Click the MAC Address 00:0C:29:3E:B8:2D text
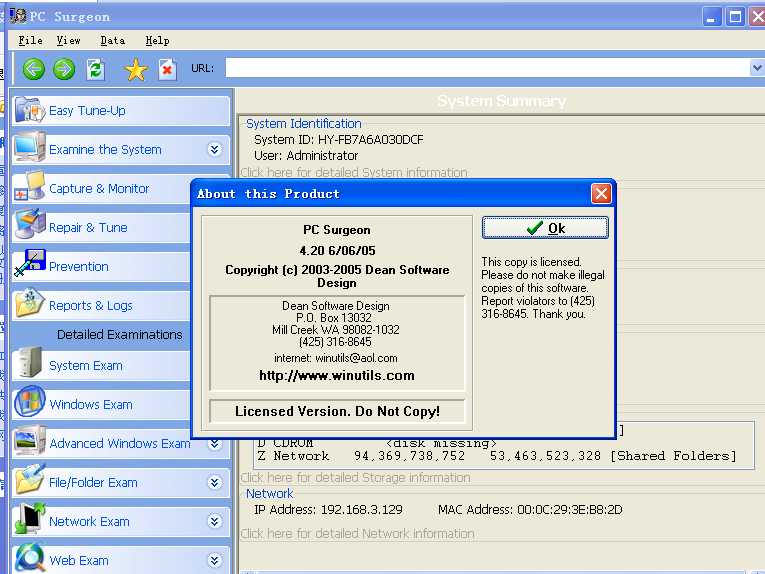 point(530,510)
